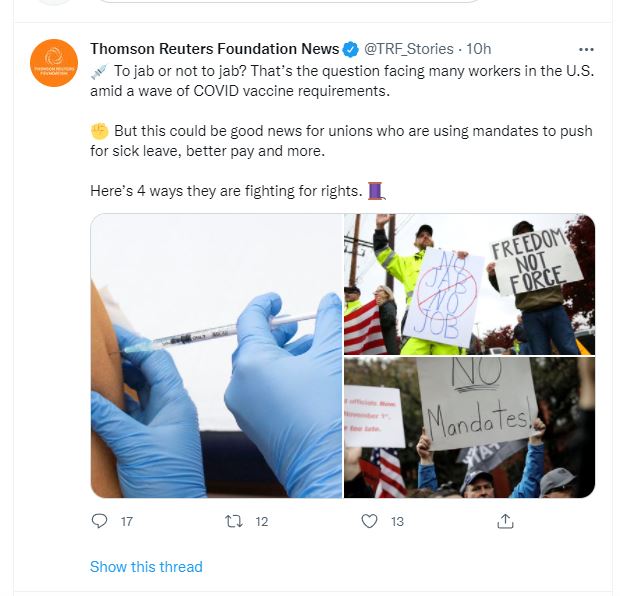620x596 pixels.
Task: Click the like count 13
Action: (x=397, y=522)
